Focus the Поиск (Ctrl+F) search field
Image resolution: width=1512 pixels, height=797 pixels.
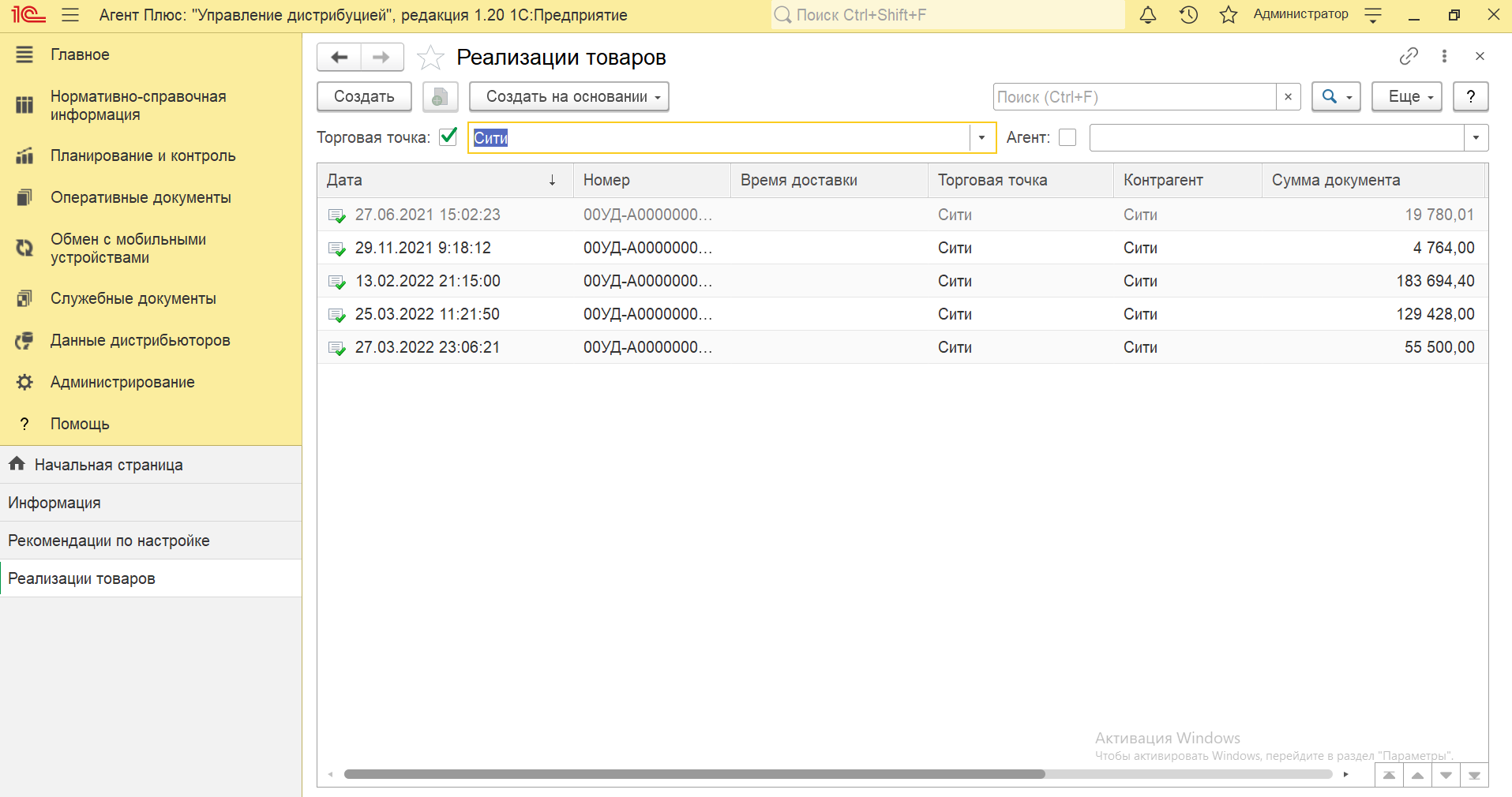point(1134,97)
